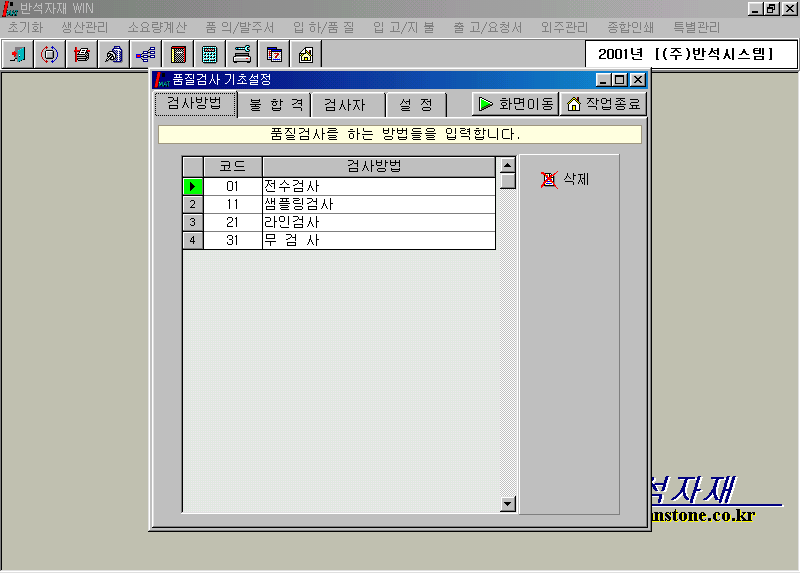The image size is (800, 573).
Task: Click the exit door toolbar icon
Action: [18, 54]
